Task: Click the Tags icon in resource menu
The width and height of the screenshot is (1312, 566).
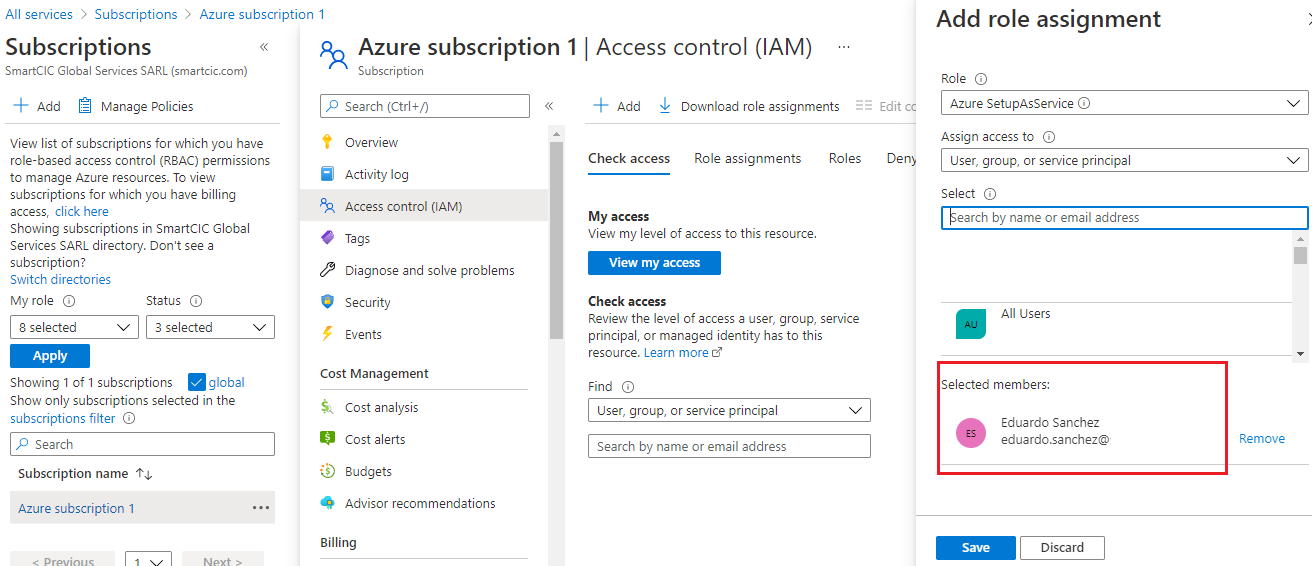Action: (x=327, y=238)
